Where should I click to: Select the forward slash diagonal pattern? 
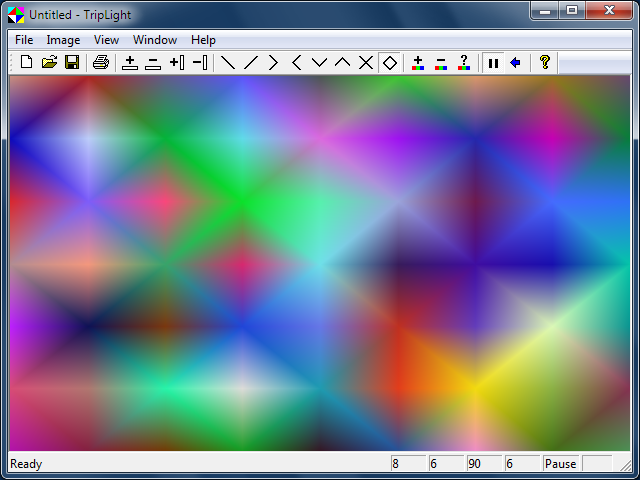tap(251, 63)
